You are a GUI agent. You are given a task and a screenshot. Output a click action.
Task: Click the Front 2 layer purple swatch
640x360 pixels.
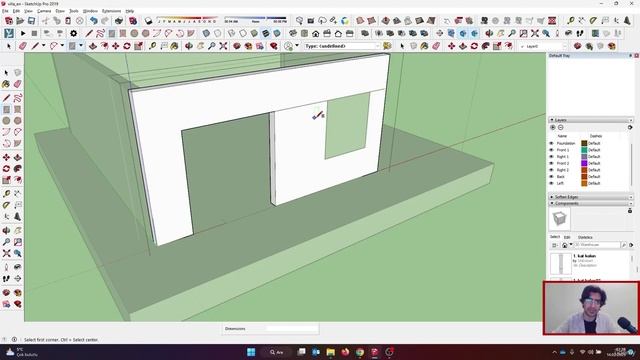tap(584, 163)
